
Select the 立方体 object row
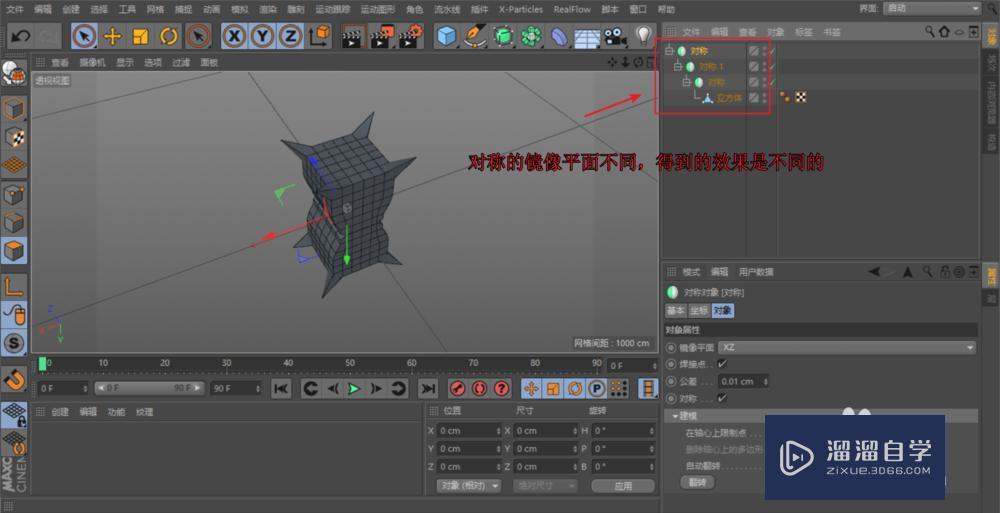coord(729,98)
